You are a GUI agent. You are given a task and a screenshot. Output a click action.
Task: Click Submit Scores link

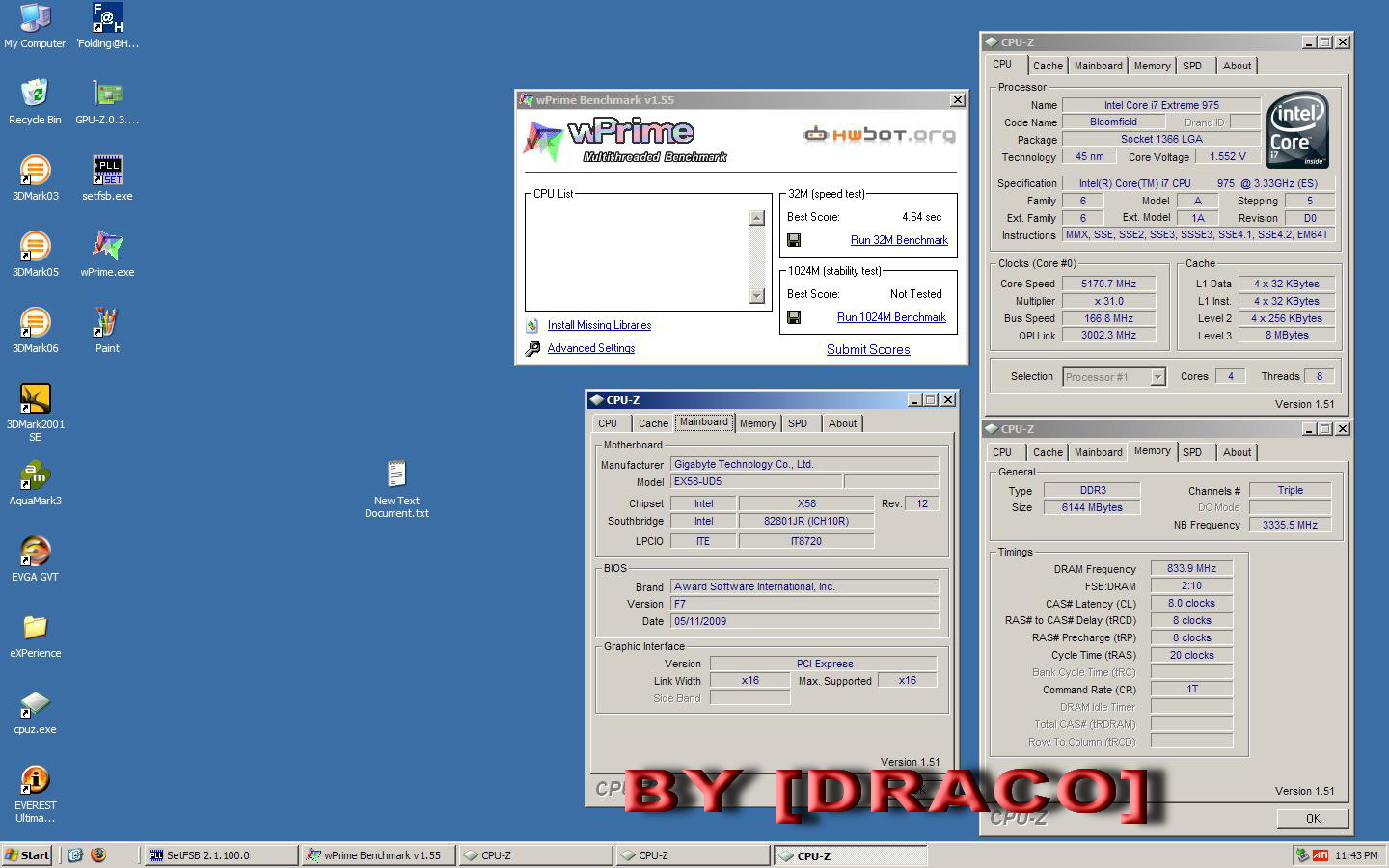[x=868, y=349]
